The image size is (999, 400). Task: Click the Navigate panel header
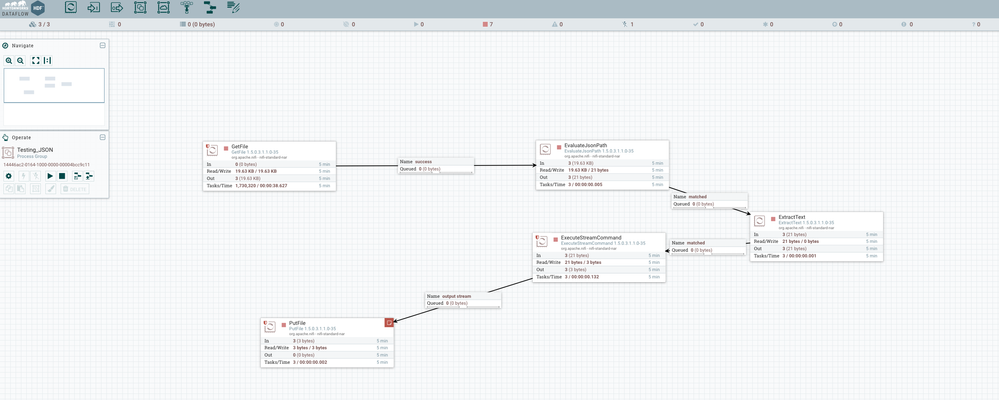[55, 45]
